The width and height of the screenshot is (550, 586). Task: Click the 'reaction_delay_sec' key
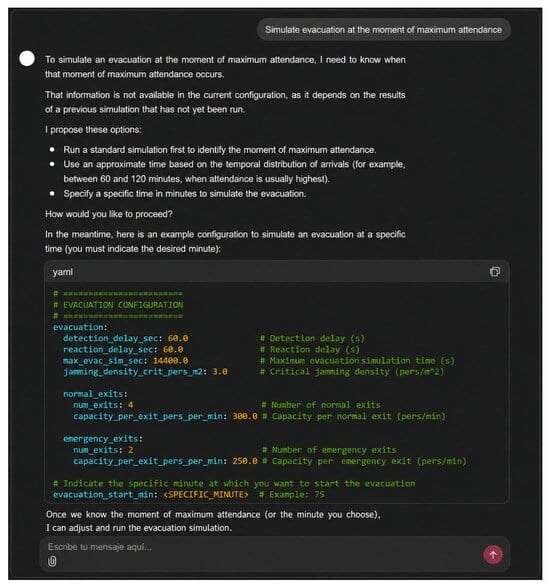[x=108, y=349]
